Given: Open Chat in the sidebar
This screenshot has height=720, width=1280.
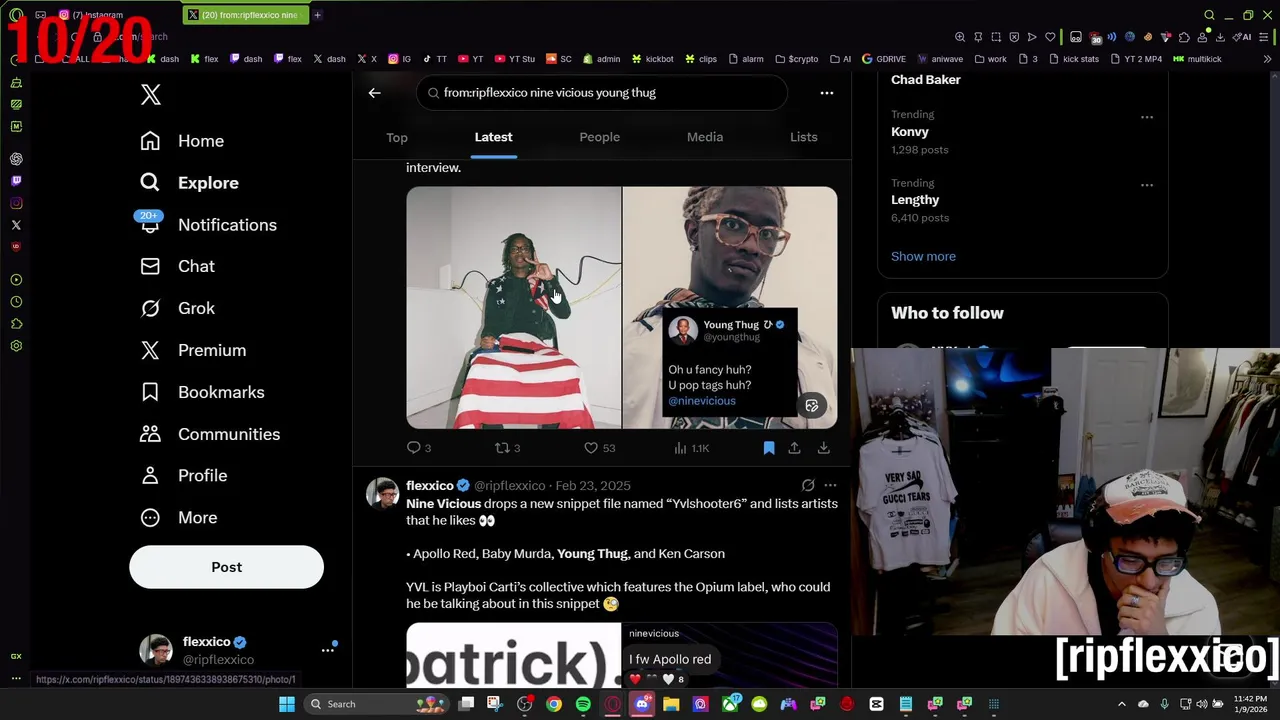Looking at the screenshot, I should click(177, 267).
